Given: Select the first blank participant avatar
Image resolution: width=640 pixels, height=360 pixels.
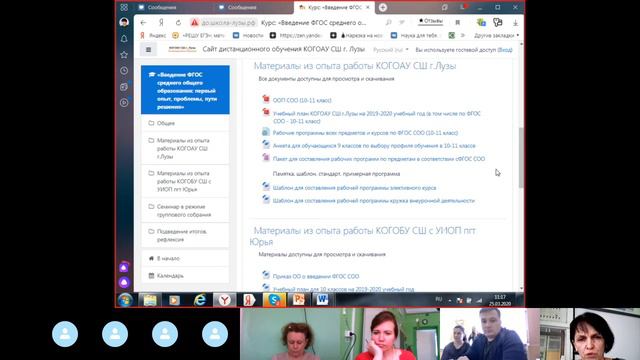Looking at the screenshot, I should click(x=65, y=334).
